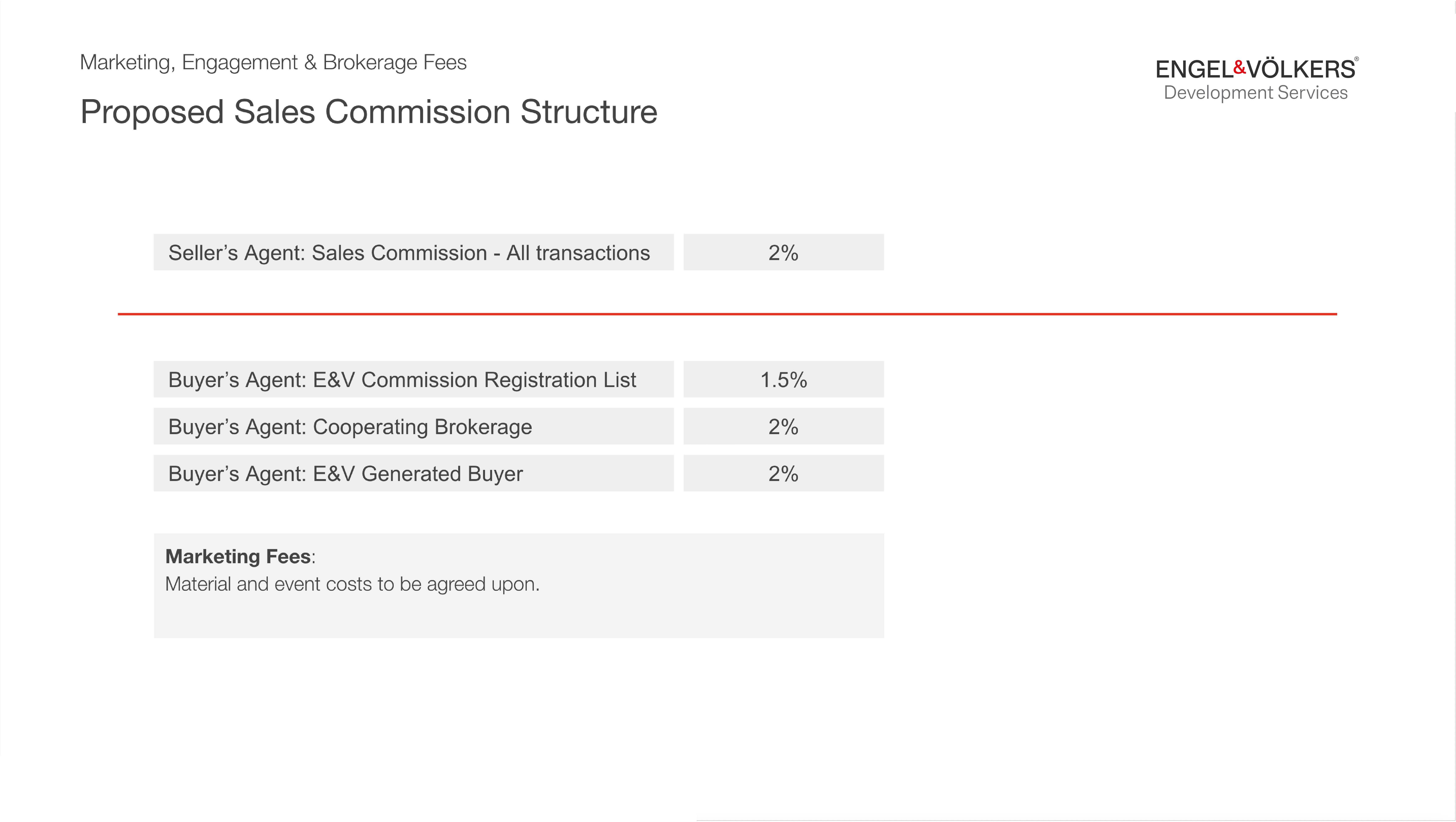This screenshot has height=822, width=1456.
Task: Click the word VÖLKERS in the logo
Action: pyautogui.click(x=1301, y=69)
